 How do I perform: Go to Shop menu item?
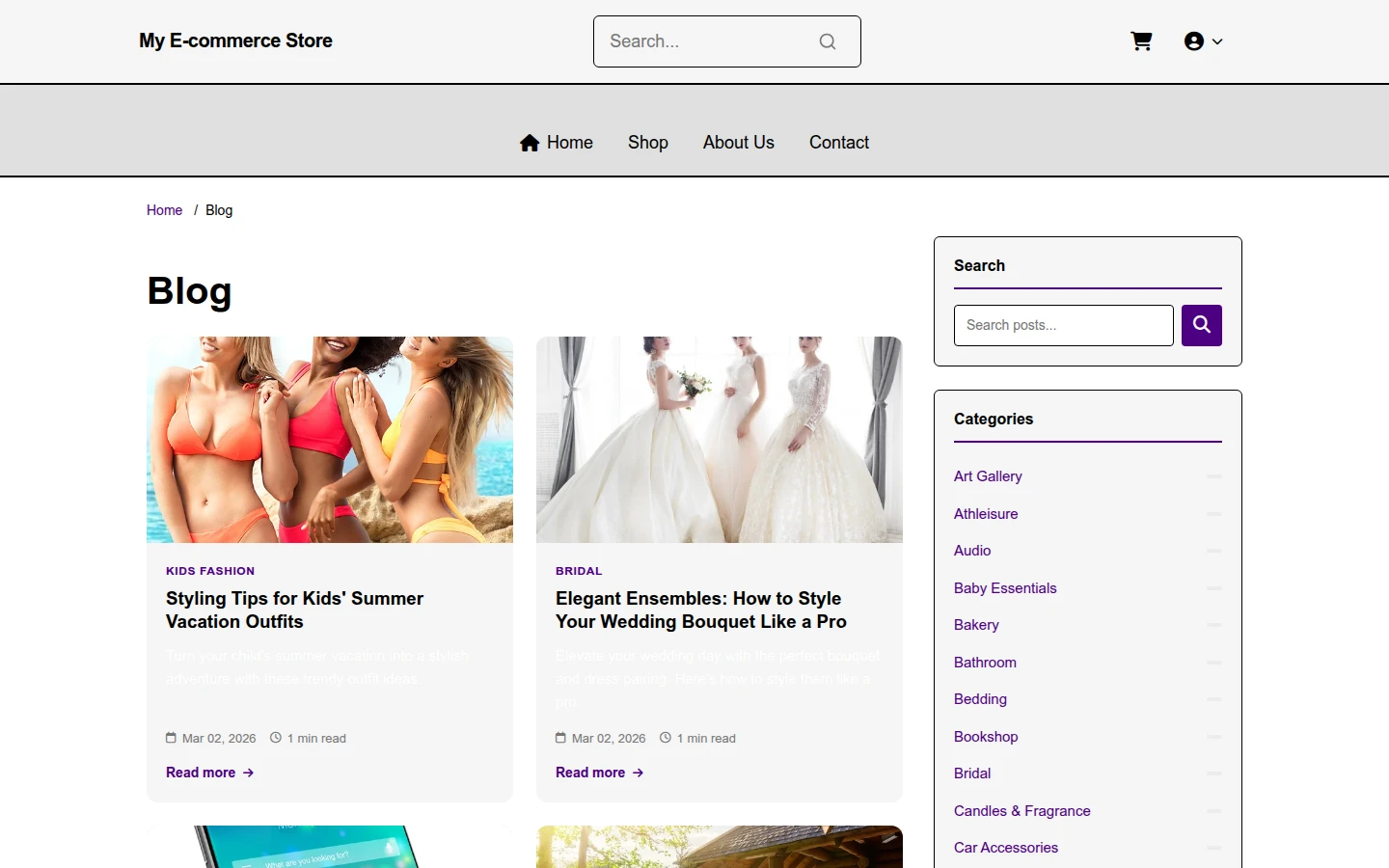tap(648, 143)
